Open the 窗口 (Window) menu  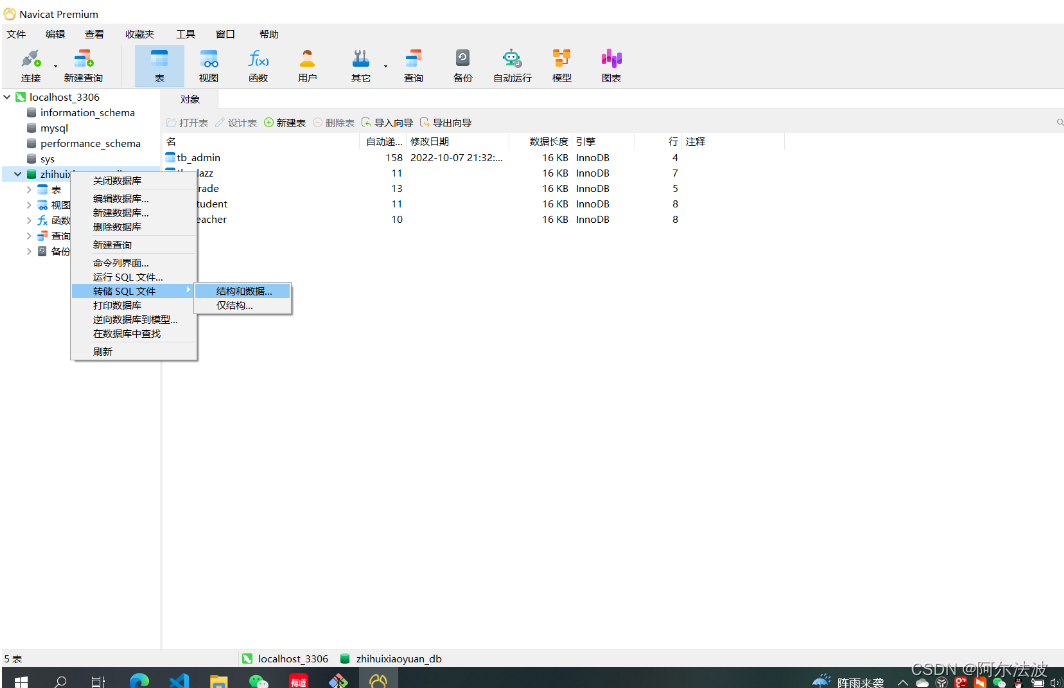(225, 34)
